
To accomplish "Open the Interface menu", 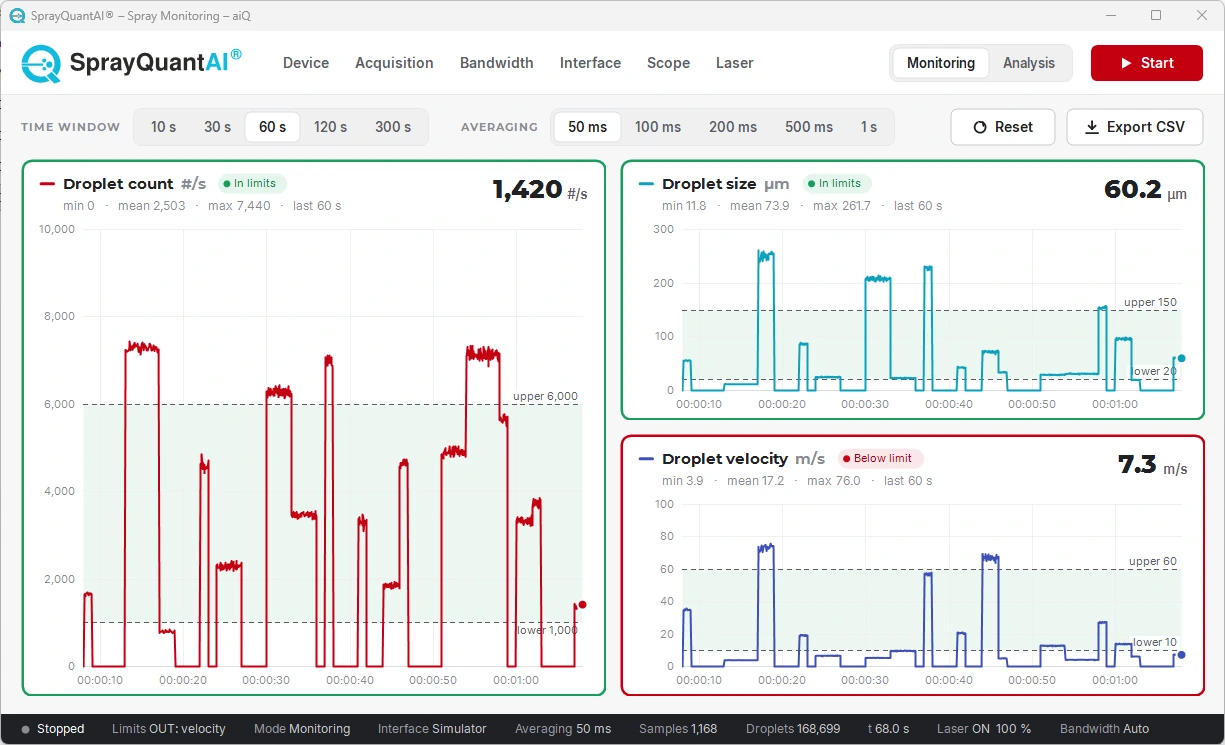I will pyautogui.click(x=590, y=63).
